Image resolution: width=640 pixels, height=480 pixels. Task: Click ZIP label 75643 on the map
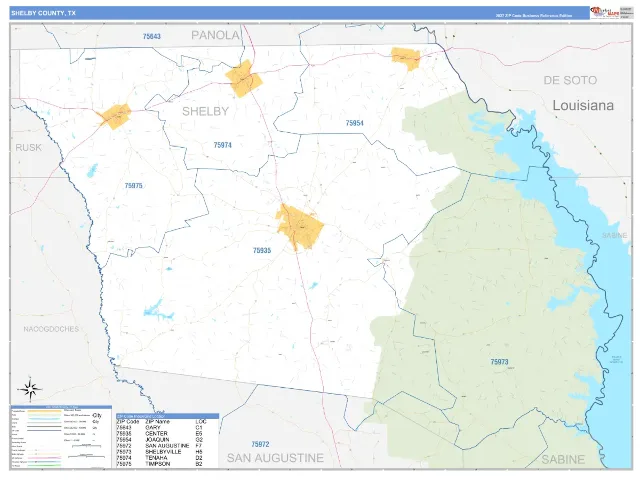pos(151,36)
